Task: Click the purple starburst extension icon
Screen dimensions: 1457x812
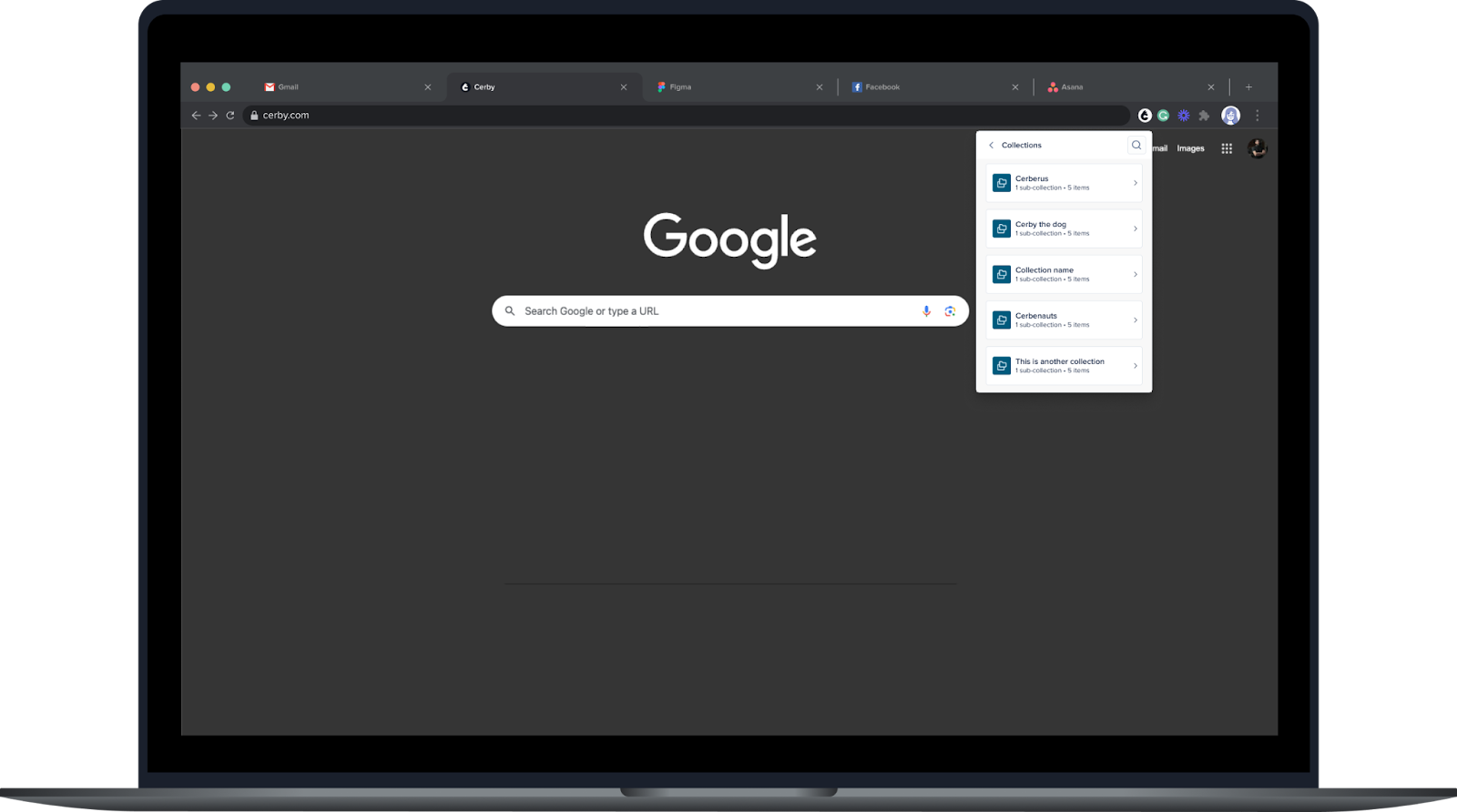Action: coord(1184,116)
